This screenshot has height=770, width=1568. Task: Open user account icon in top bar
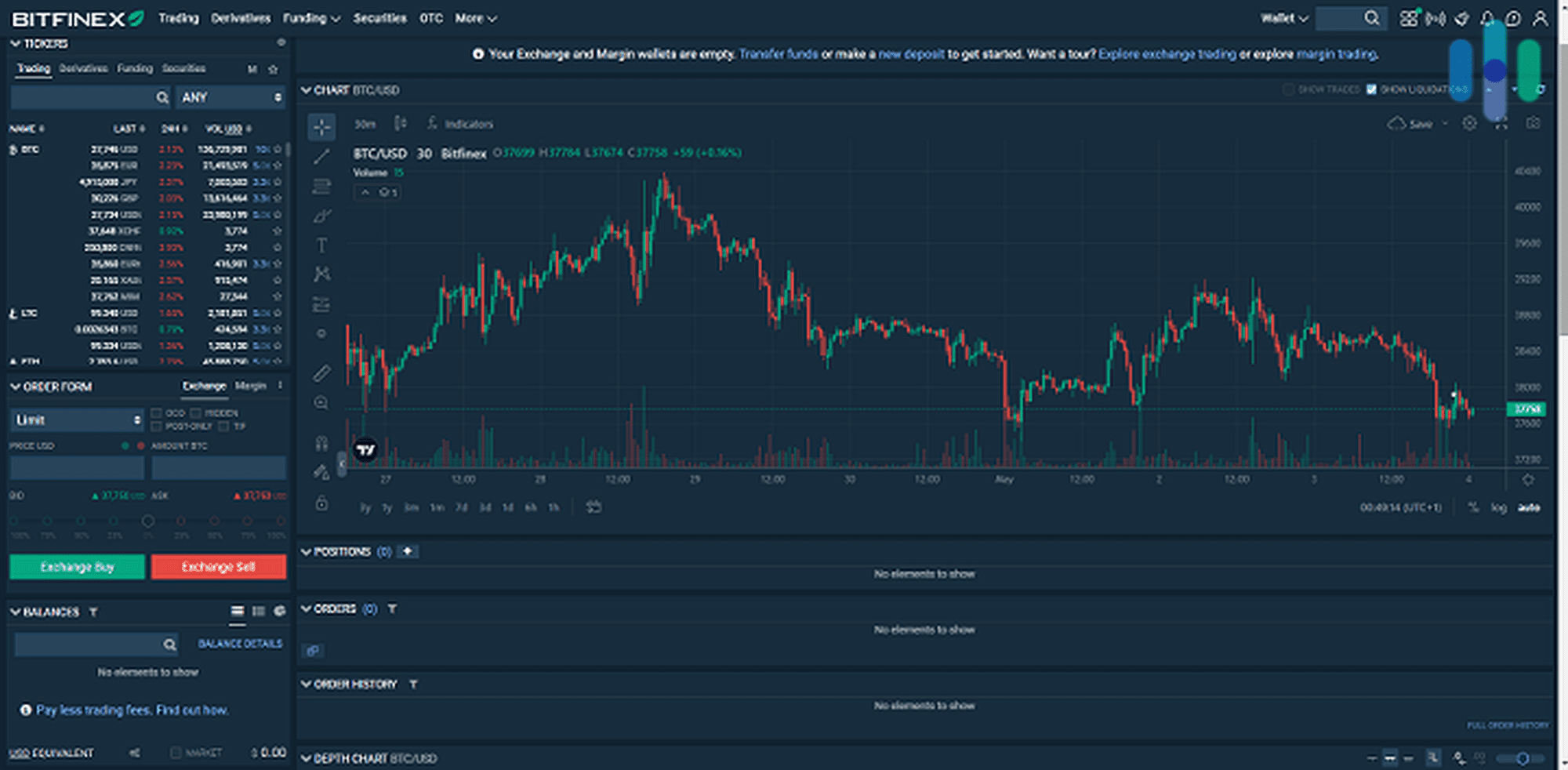pyautogui.click(x=1540, y=18)
